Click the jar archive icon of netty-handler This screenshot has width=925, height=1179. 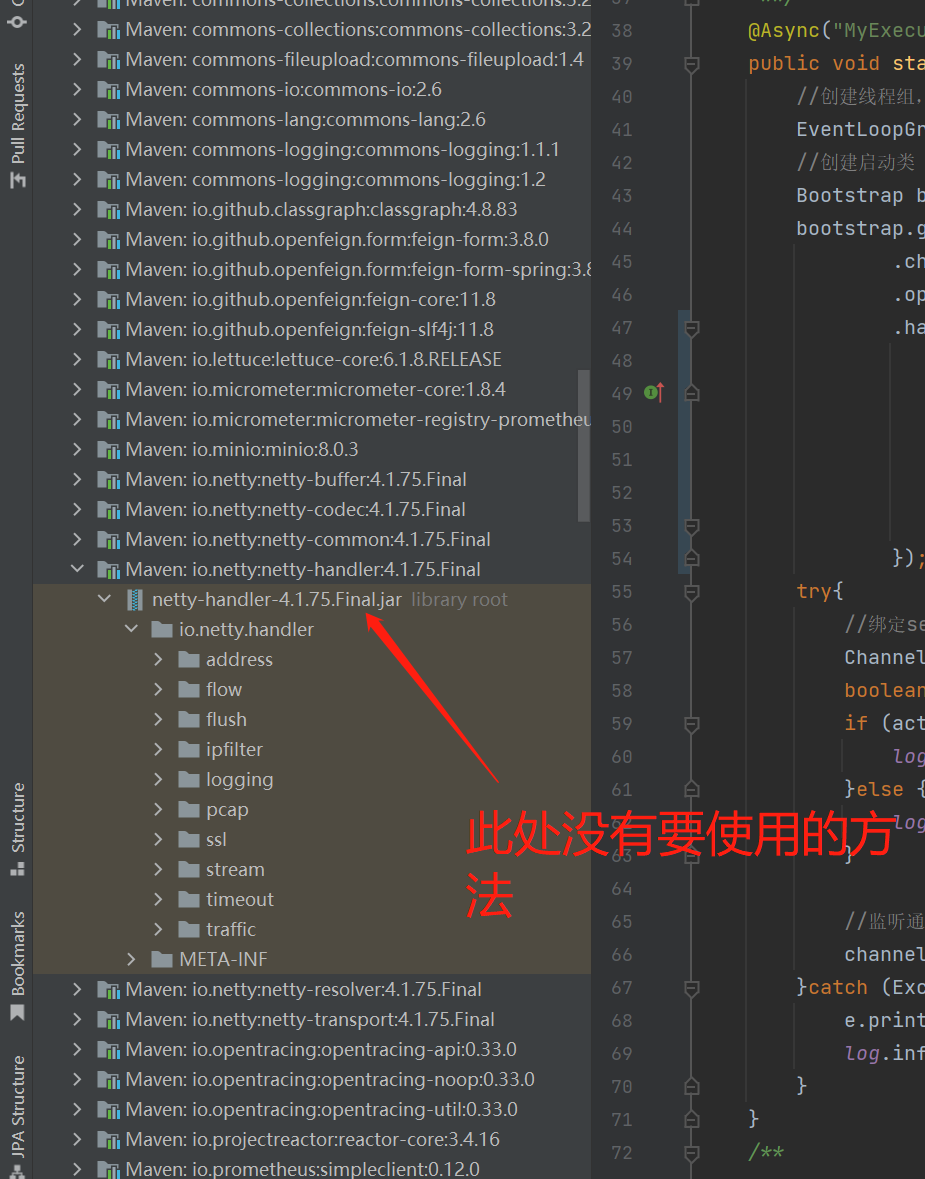coord(135,599)
